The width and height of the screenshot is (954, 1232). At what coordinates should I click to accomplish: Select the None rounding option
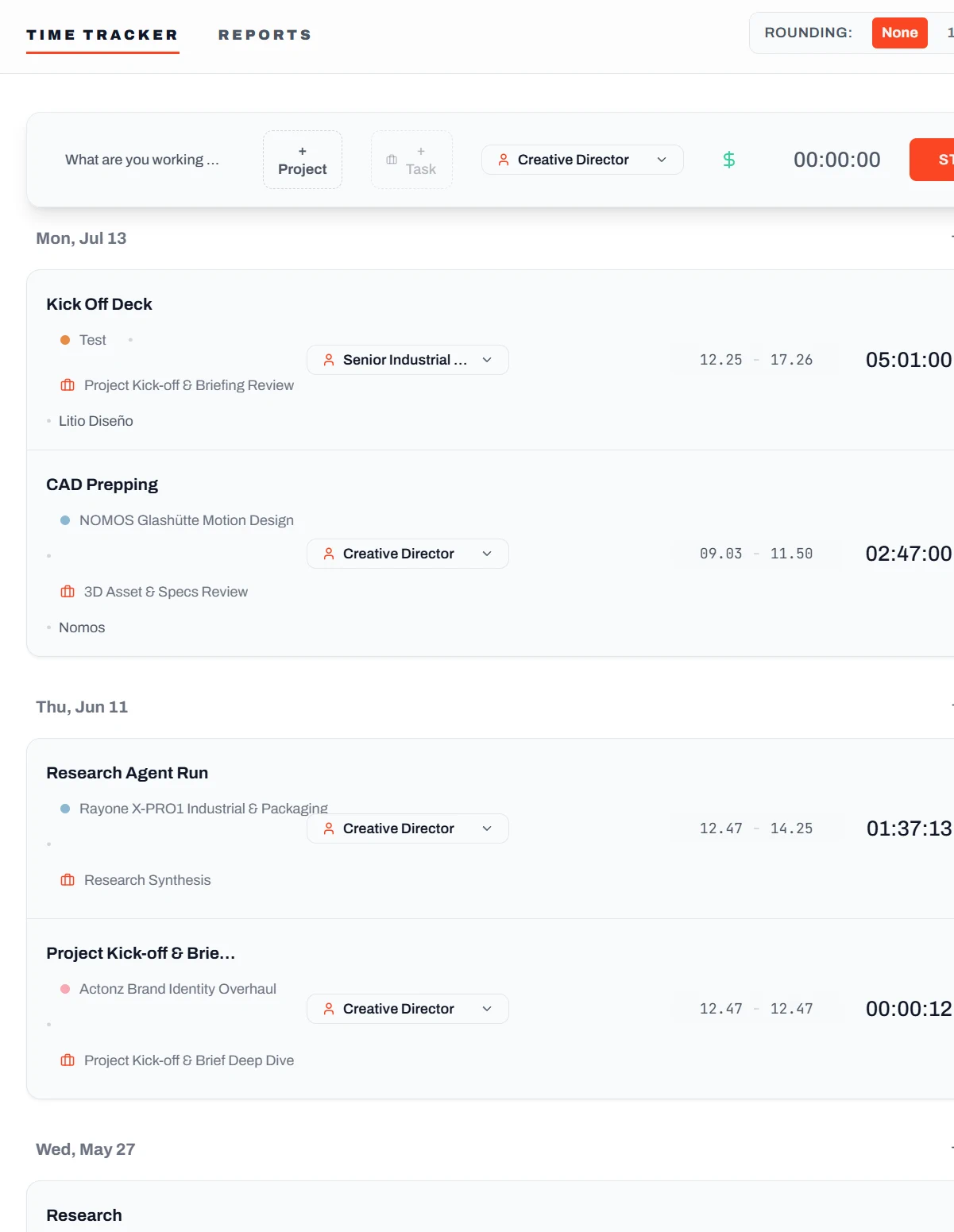click(900, 33)
